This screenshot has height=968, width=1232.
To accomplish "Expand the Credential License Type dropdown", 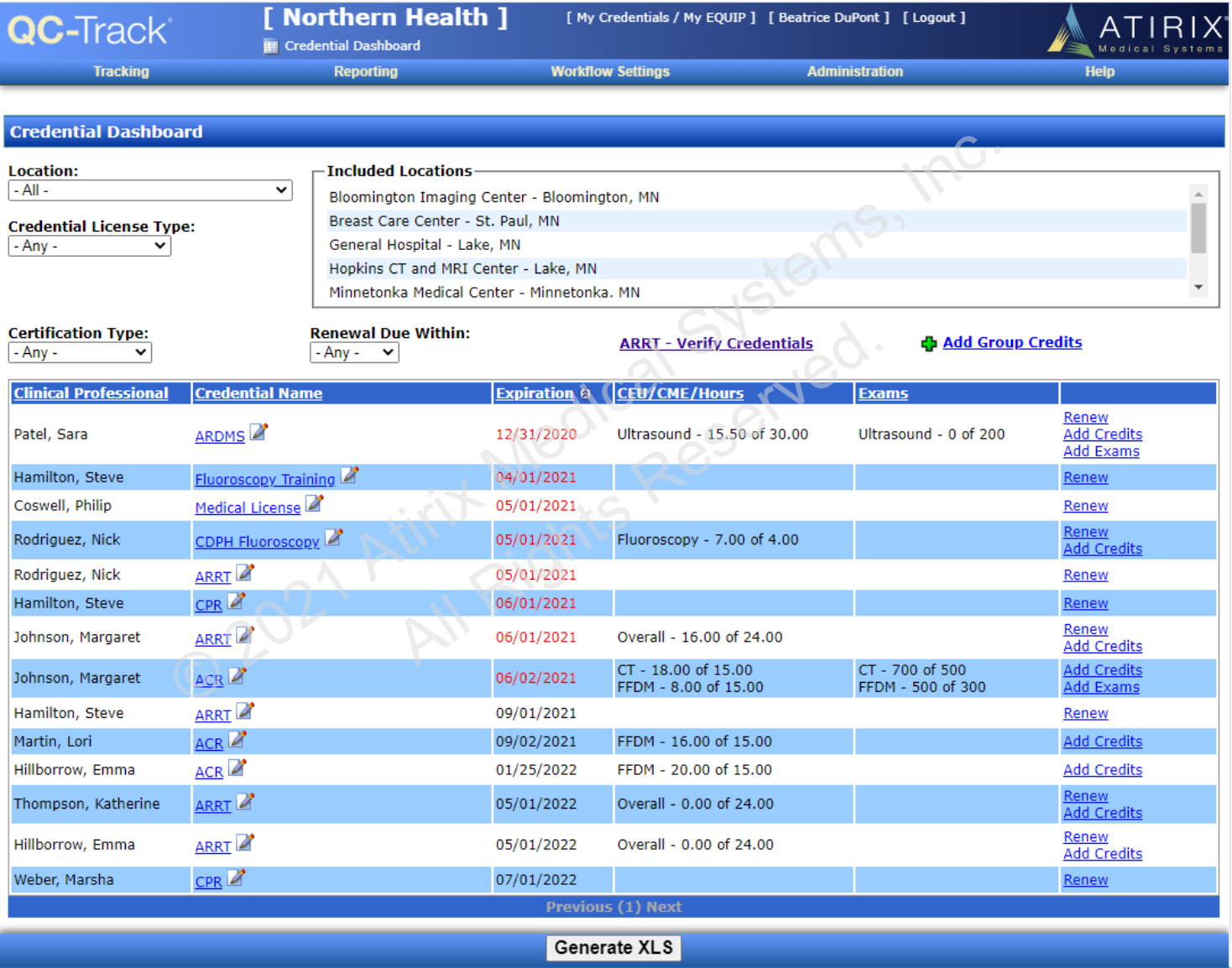I will pos(90,246).
